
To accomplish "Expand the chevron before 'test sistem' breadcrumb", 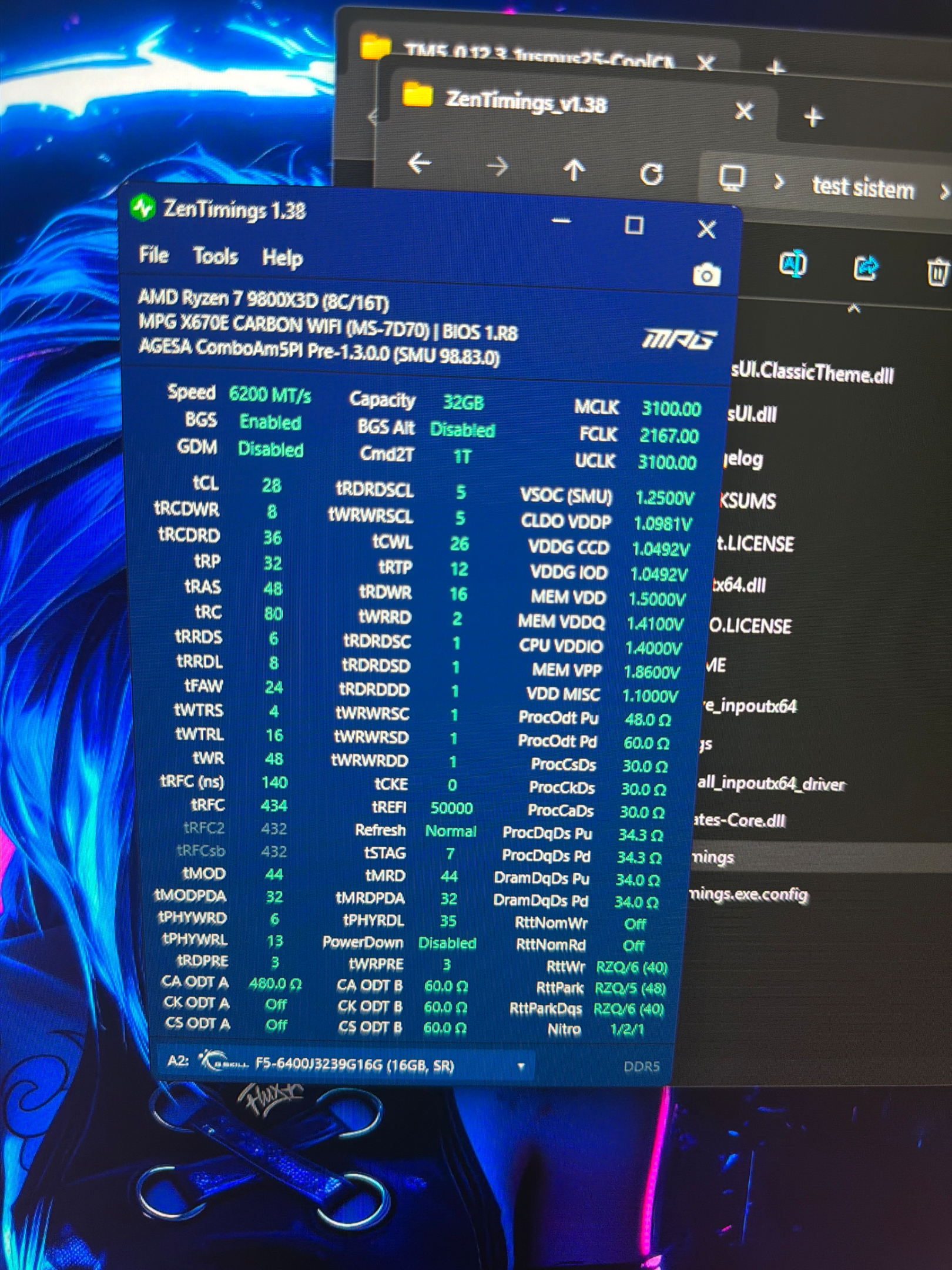I will (779, 182).
